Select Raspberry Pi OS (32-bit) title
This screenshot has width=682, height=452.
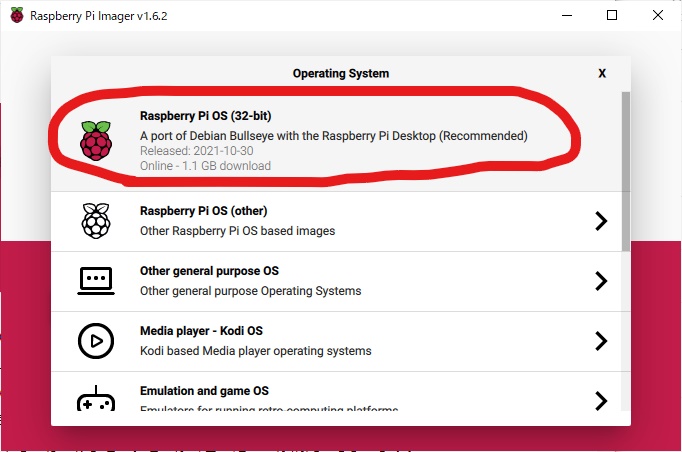(x=205, y=116)
